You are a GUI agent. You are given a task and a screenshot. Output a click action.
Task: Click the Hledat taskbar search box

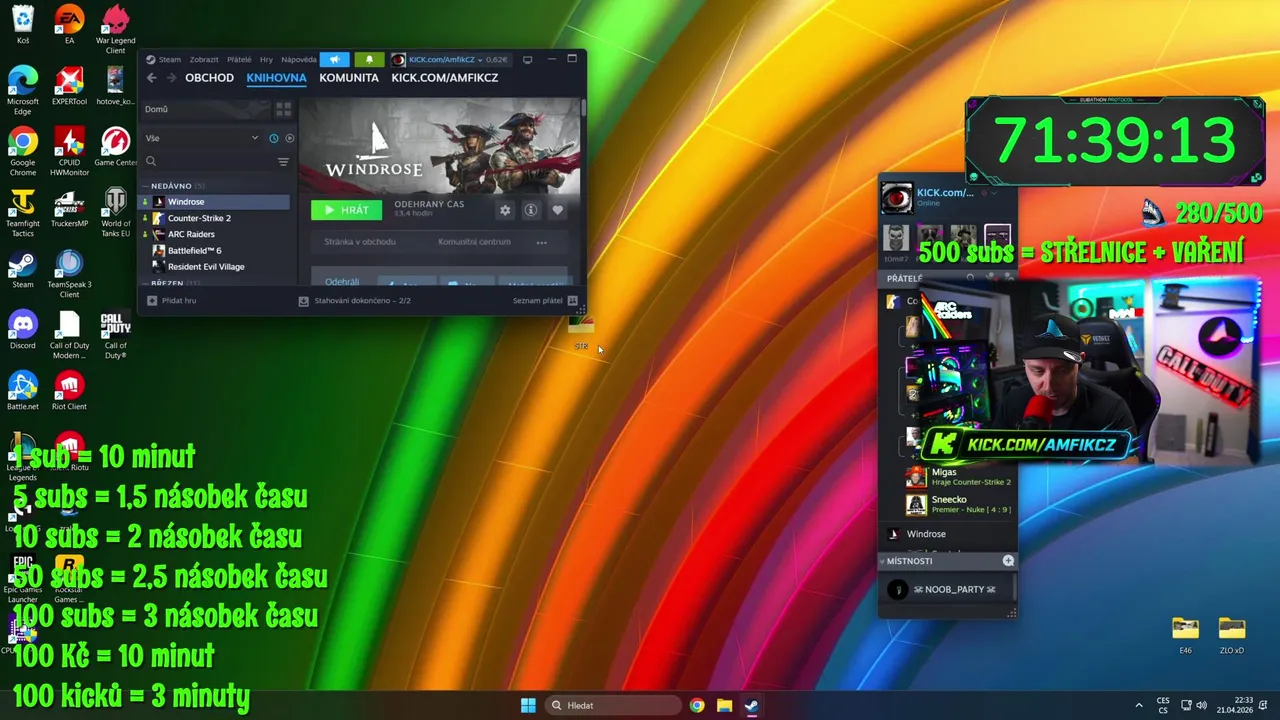coord(612,705)
